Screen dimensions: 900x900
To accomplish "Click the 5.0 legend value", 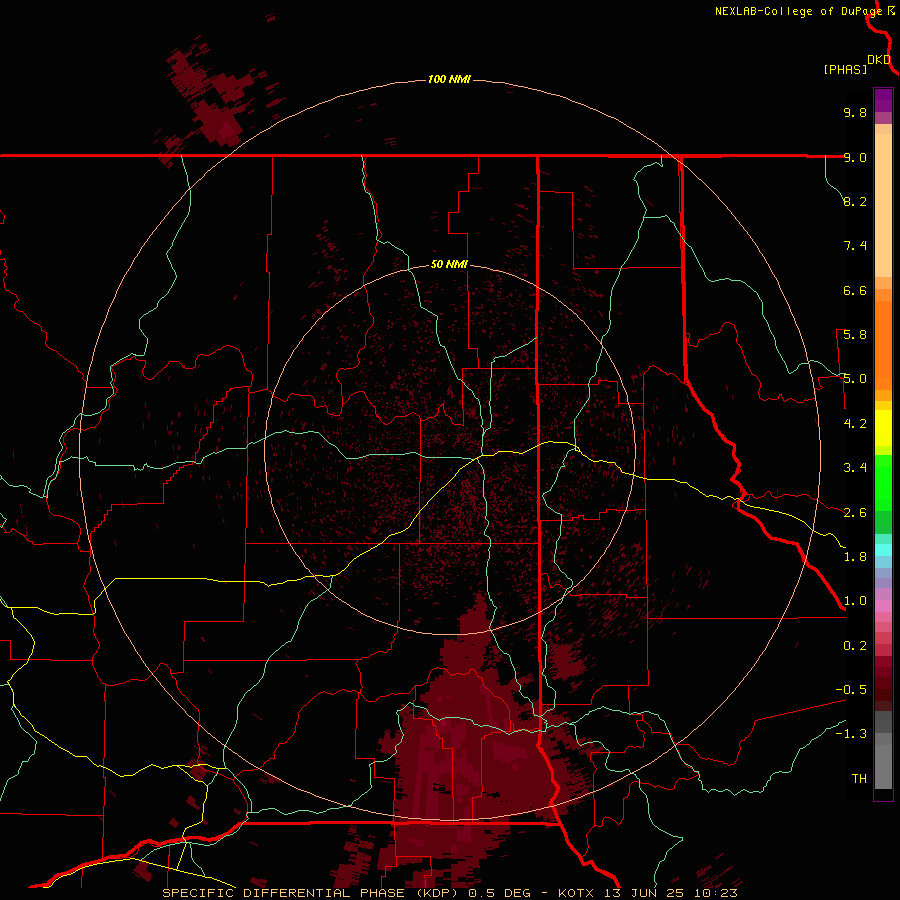I will [855, 379].
